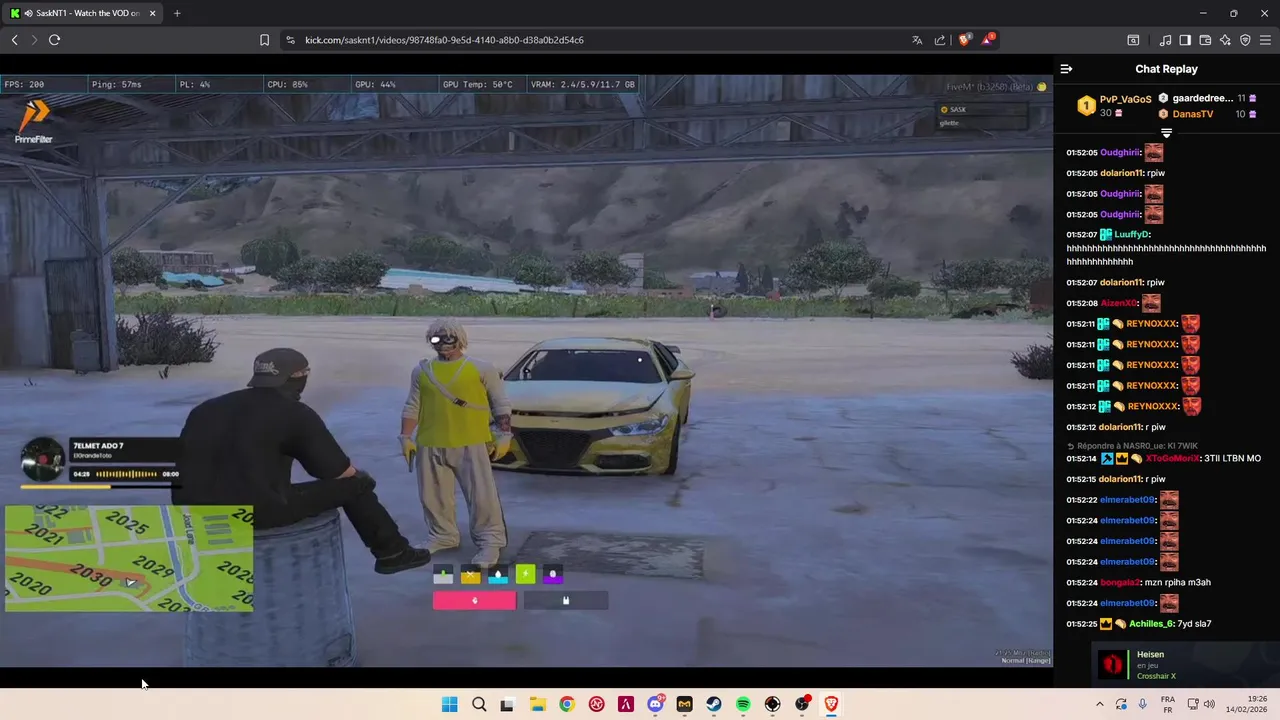Click the 'mzn rpiha m3ah' chat message

point(1179,582)
